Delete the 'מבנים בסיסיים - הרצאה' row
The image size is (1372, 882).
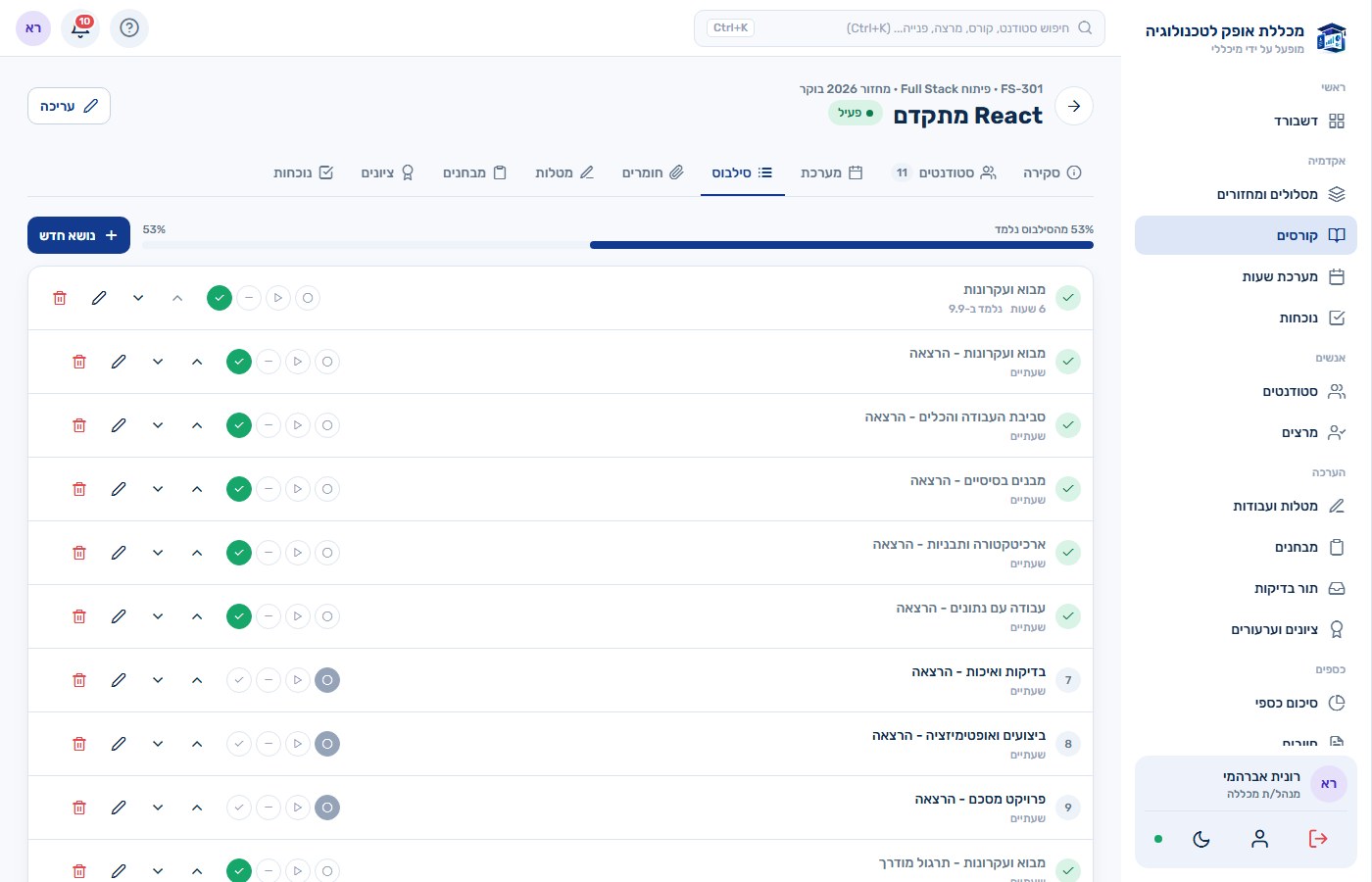(x=79, y=489)
